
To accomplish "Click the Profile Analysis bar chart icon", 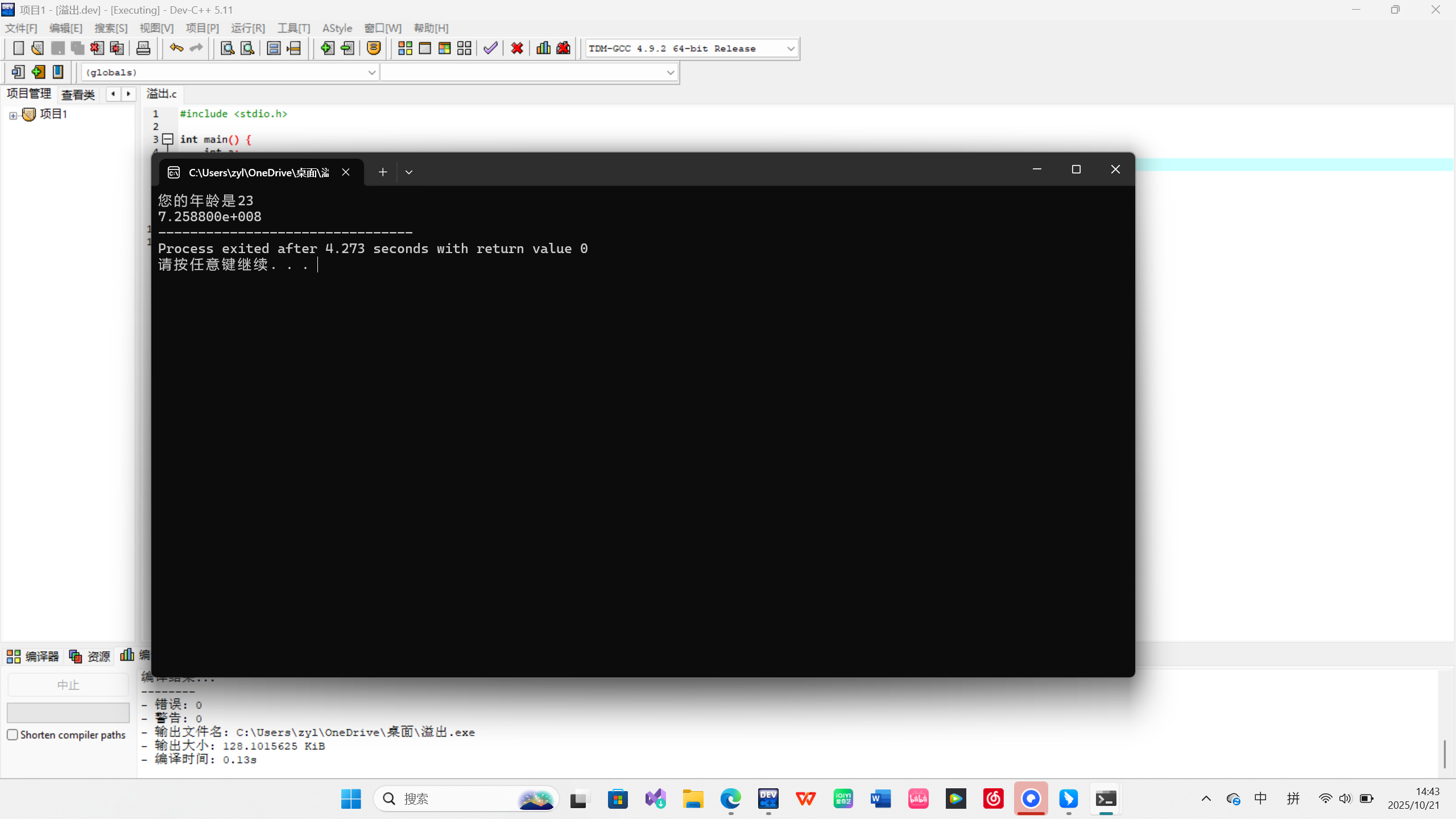I will pyautogui.click(x=543, y=48).
